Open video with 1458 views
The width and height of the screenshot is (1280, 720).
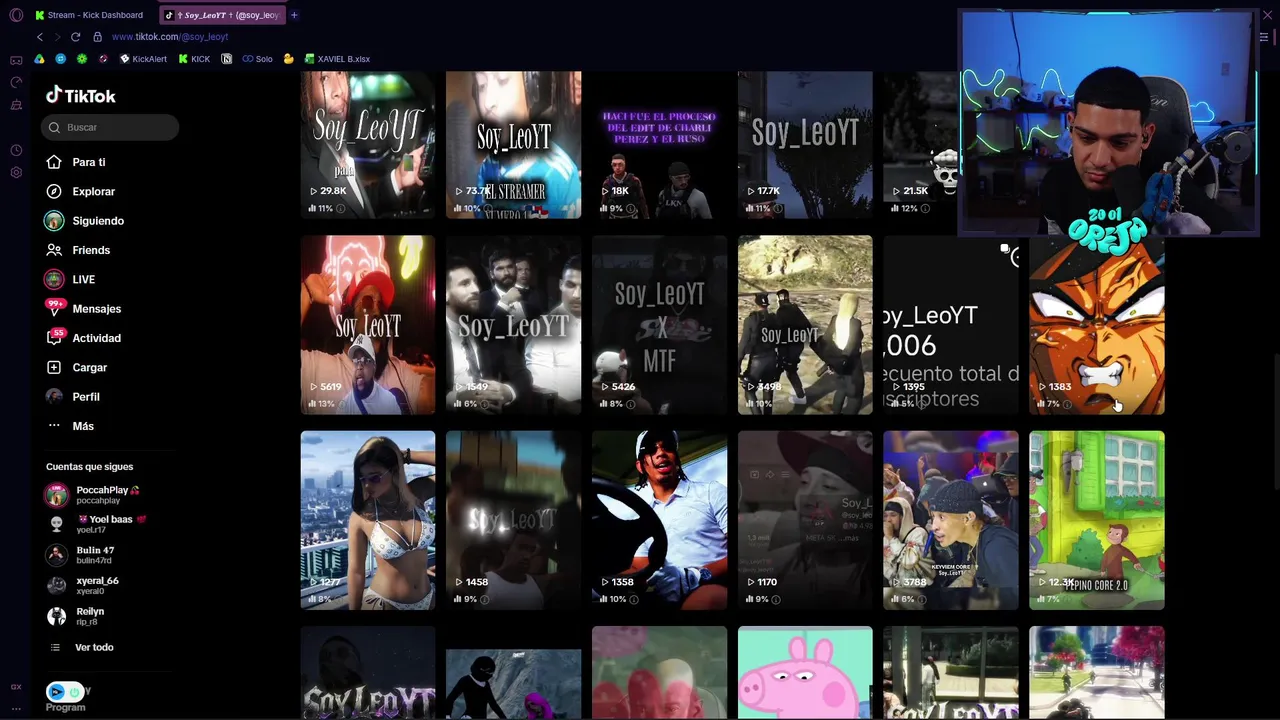coord(513,520)
